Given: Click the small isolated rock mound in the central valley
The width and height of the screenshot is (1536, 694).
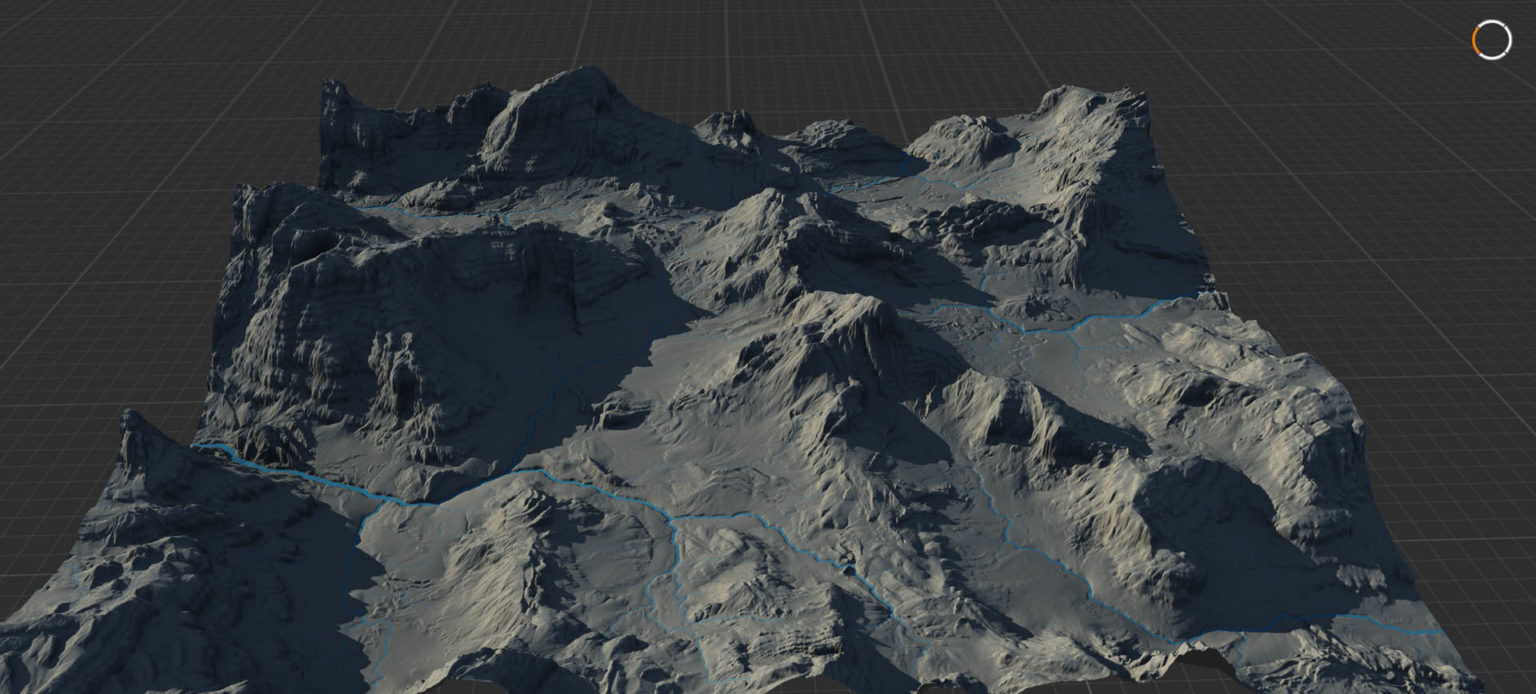Looking at the screenshot, I should point(620,408).
